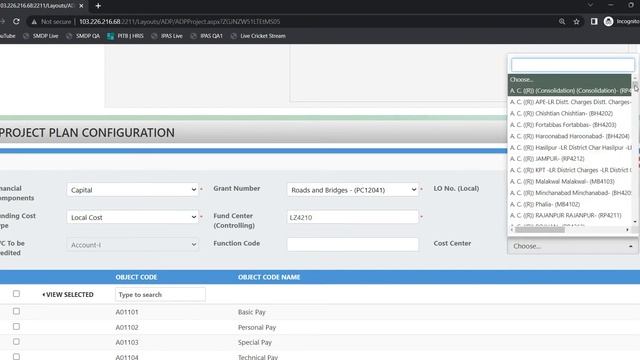Screen dimensions: 640x360
Task: Check the A01101 Basic Pay checkbox
Action: tap(16, 311)
